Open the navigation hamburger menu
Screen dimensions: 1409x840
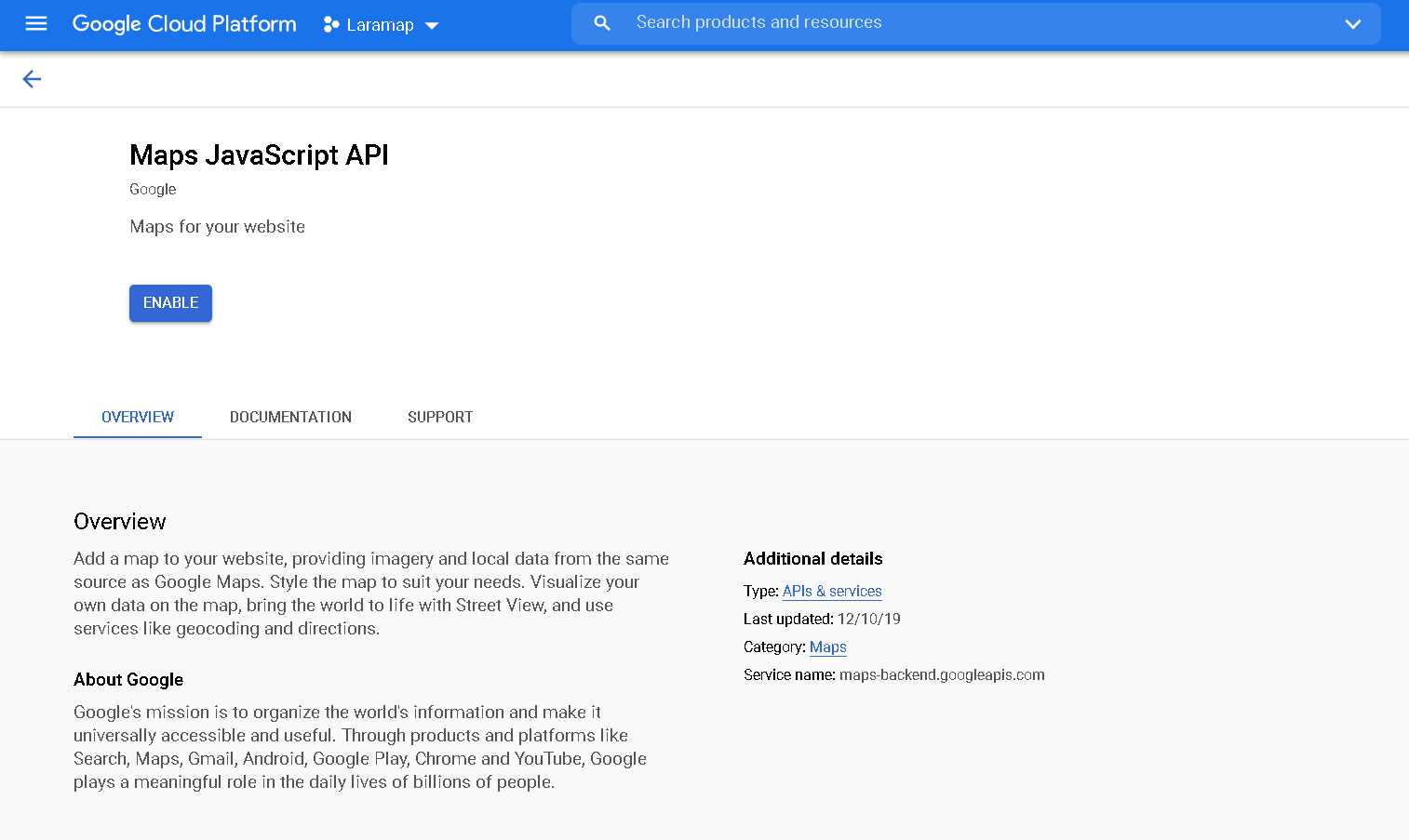pyautogui.click(x=35, y=24)
